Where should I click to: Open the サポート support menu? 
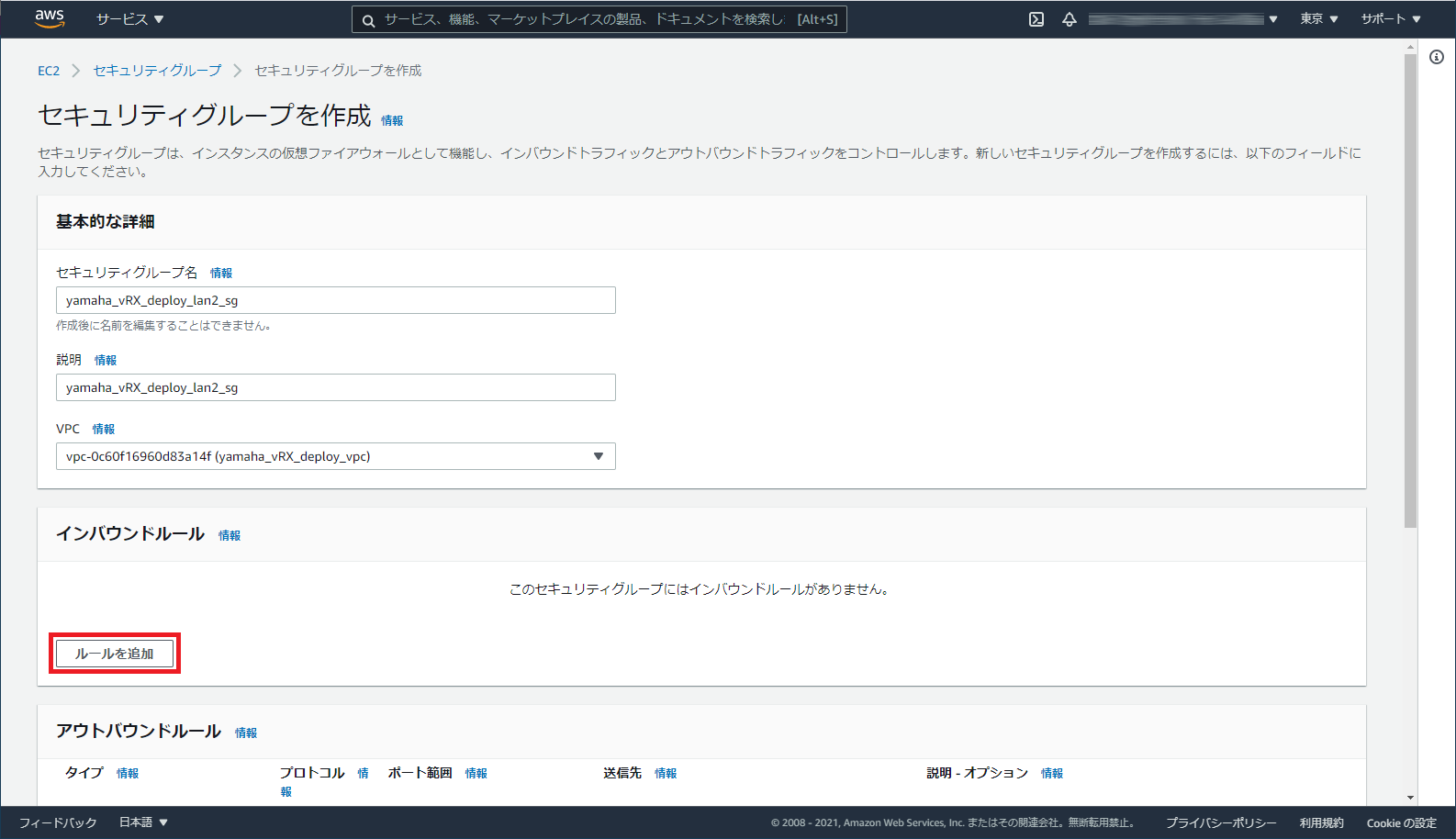tap(1390, 19)
